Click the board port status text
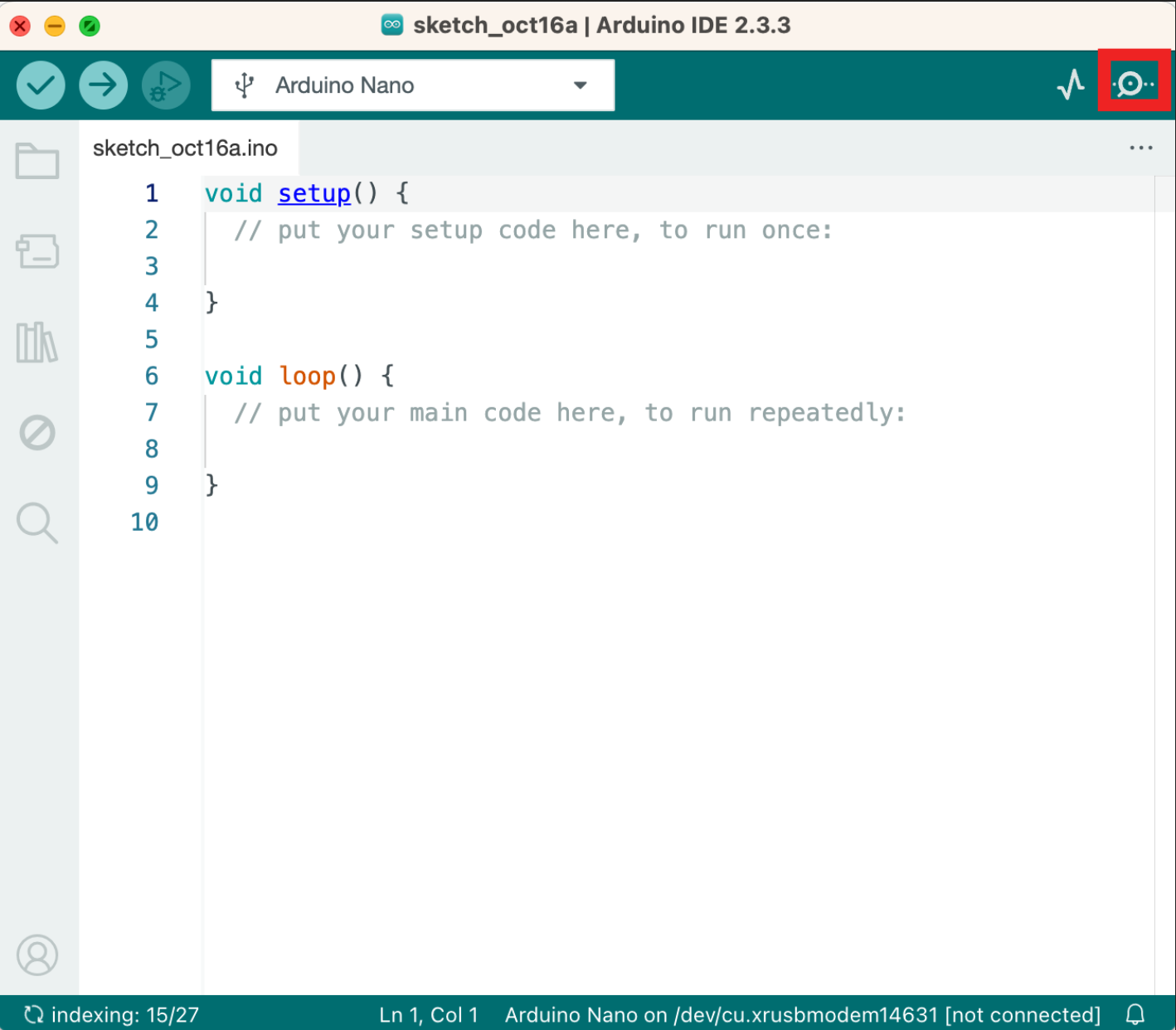Screen dimensions: 1176x1030 click(803, 1014)
